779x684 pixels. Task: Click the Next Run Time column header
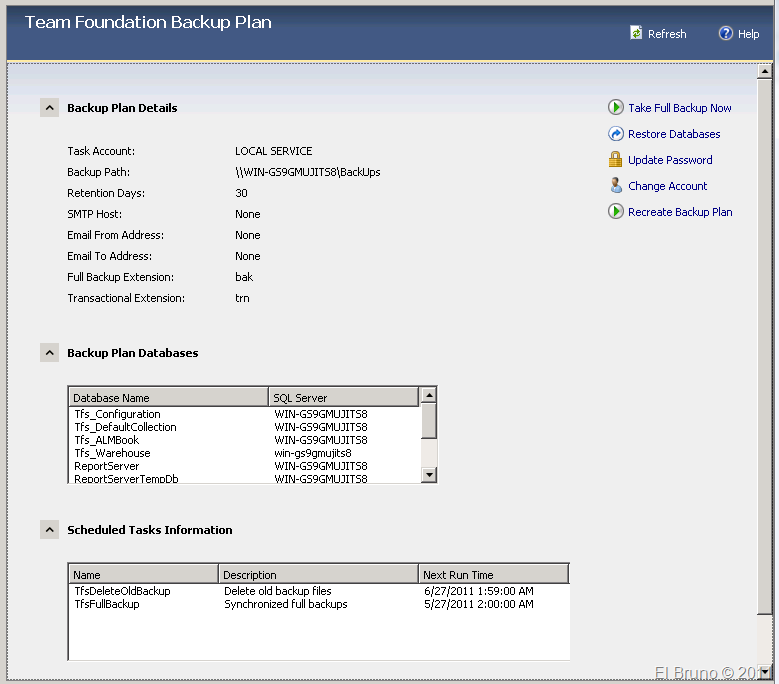point(492,575)
